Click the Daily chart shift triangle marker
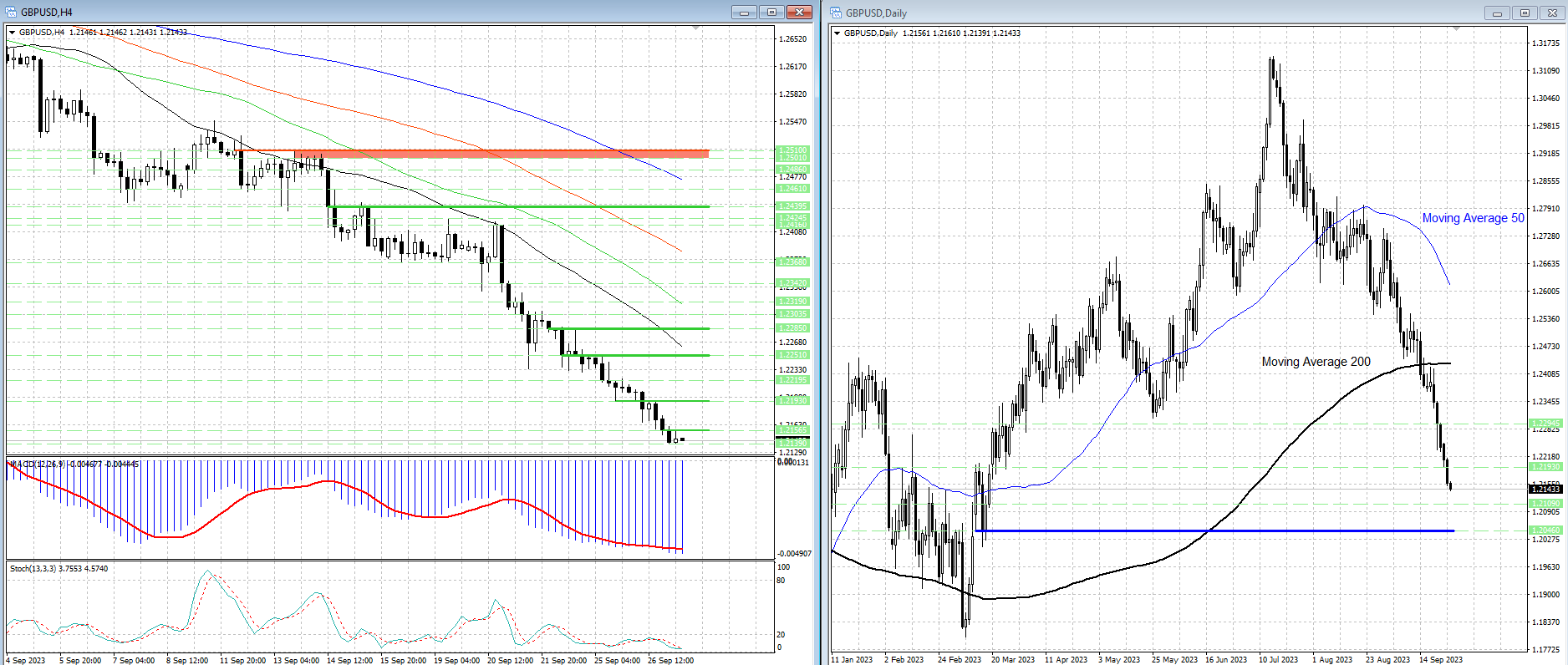The image size is (1568, 665). [1456, 29]
